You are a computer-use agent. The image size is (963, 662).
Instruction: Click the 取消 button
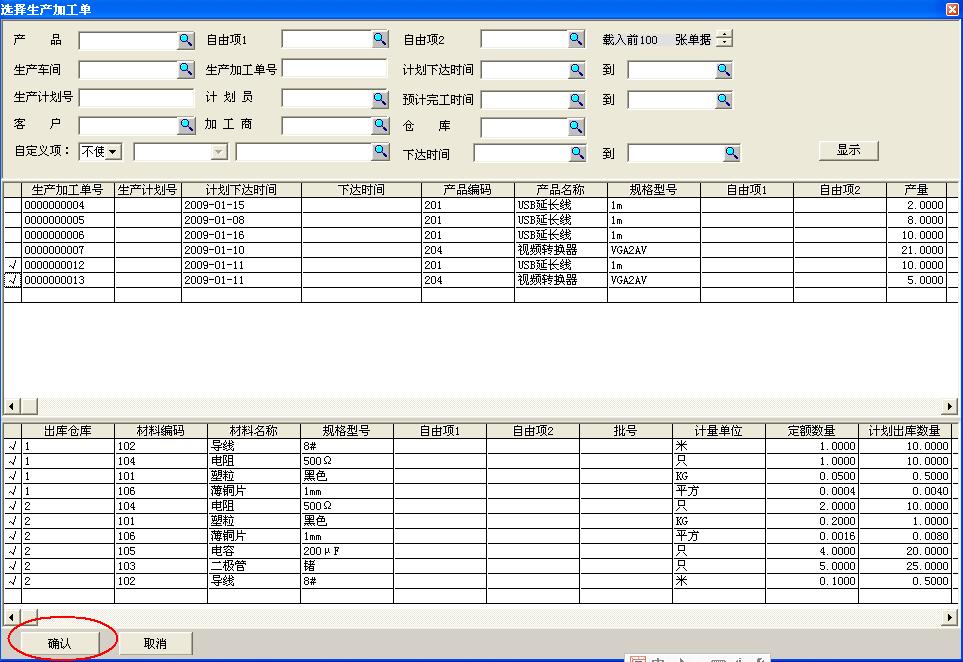[x=154, y=643]
